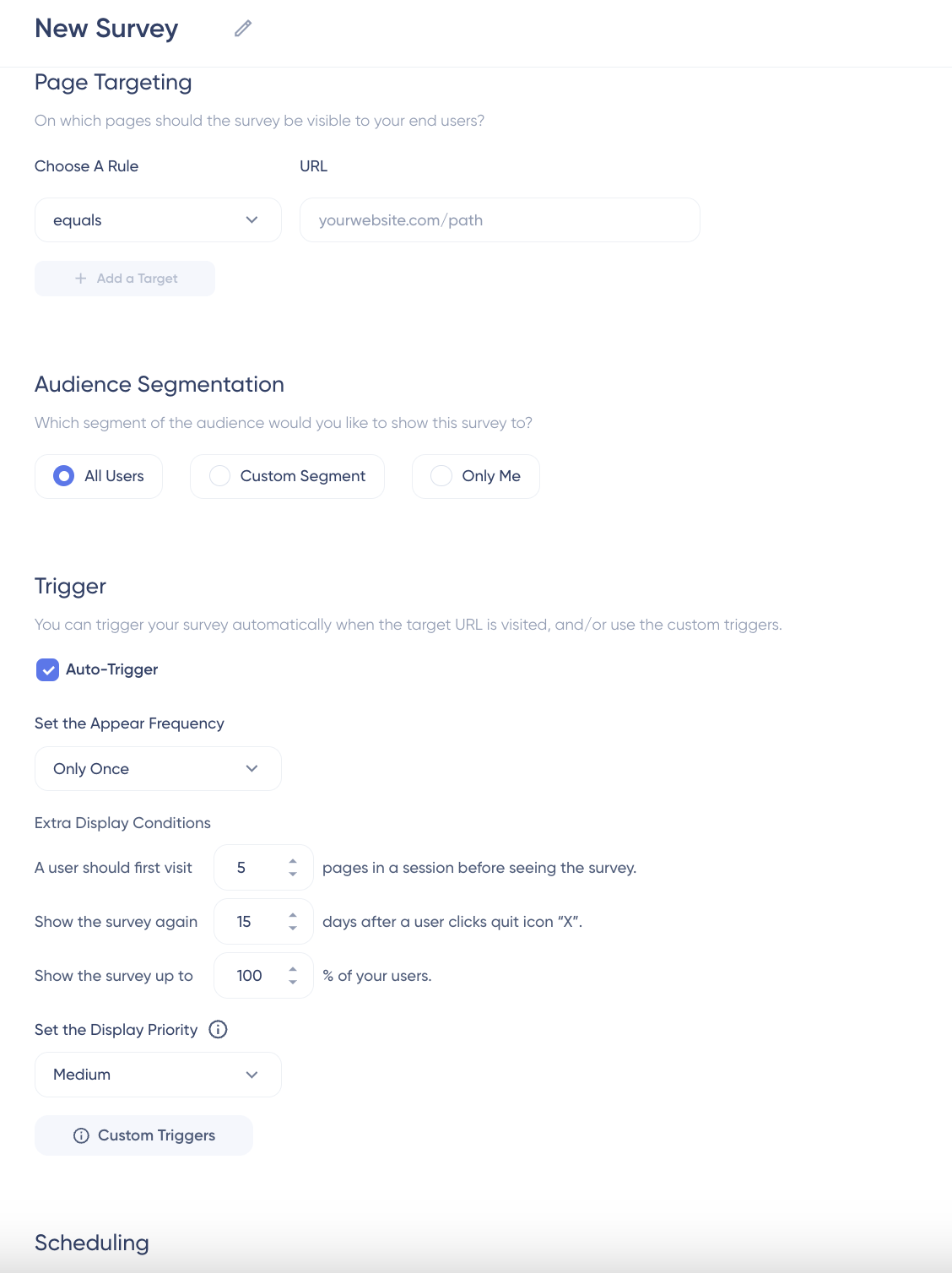This screenshot has width=952, height=1273.
Task: Click the Set the Appear Frequency label
Action: coord(129,723)
